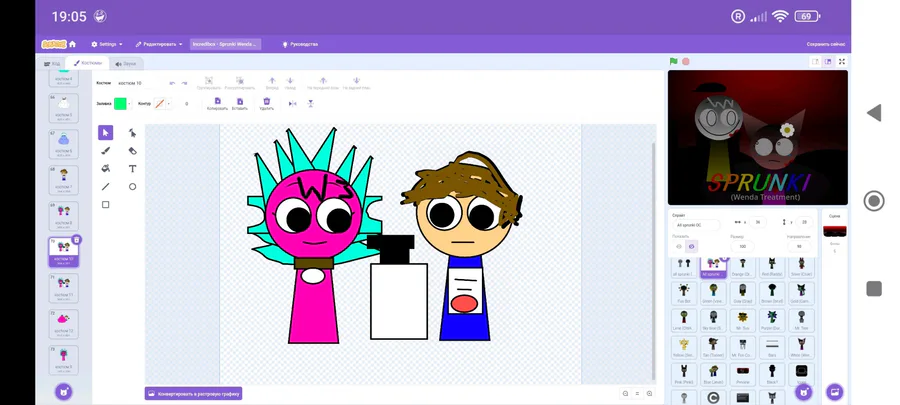This screenshot has height=405, width=900.
Task: Open Руководства tutorials
Action: [x=300, y=44]
